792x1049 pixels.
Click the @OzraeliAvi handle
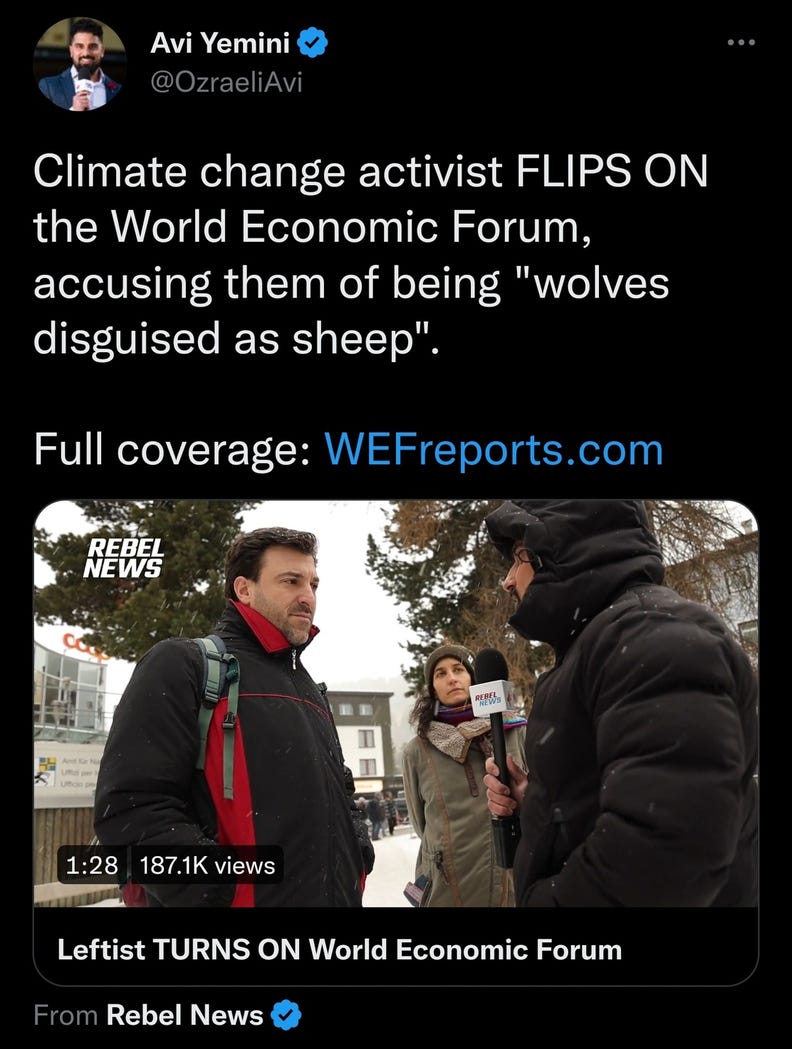point(226,82)
